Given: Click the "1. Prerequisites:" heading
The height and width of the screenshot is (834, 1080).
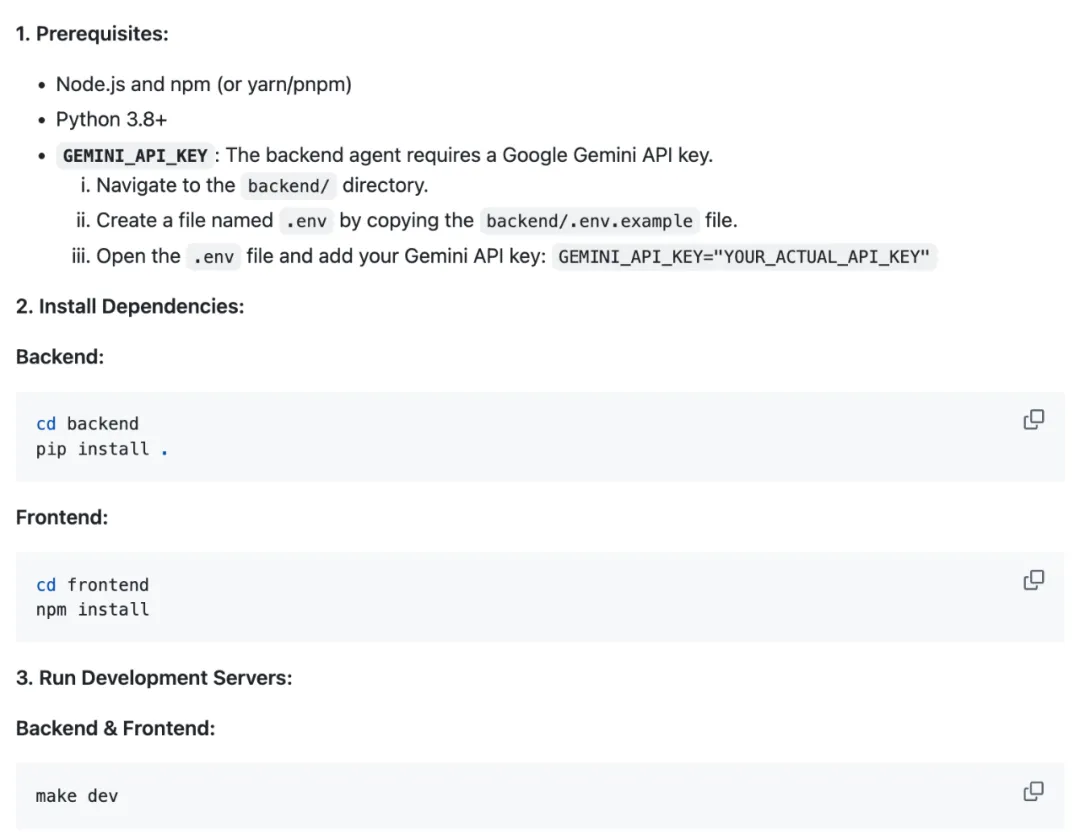Looking at the screenshot, I should pyautogui.click(x=92, y=33).
